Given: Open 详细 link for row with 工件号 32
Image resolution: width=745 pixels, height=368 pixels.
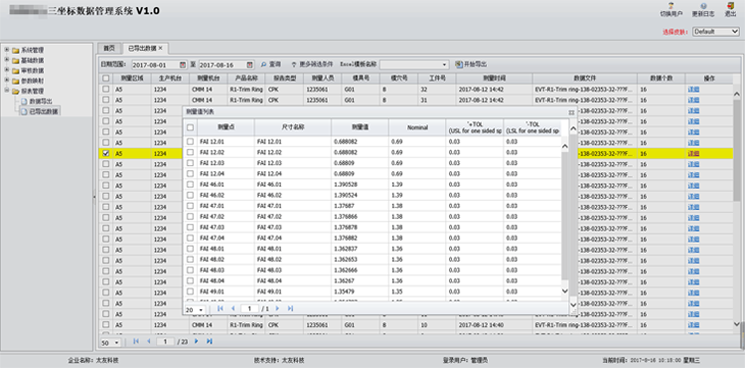Looking at the screenshot, I should (693, 89).
